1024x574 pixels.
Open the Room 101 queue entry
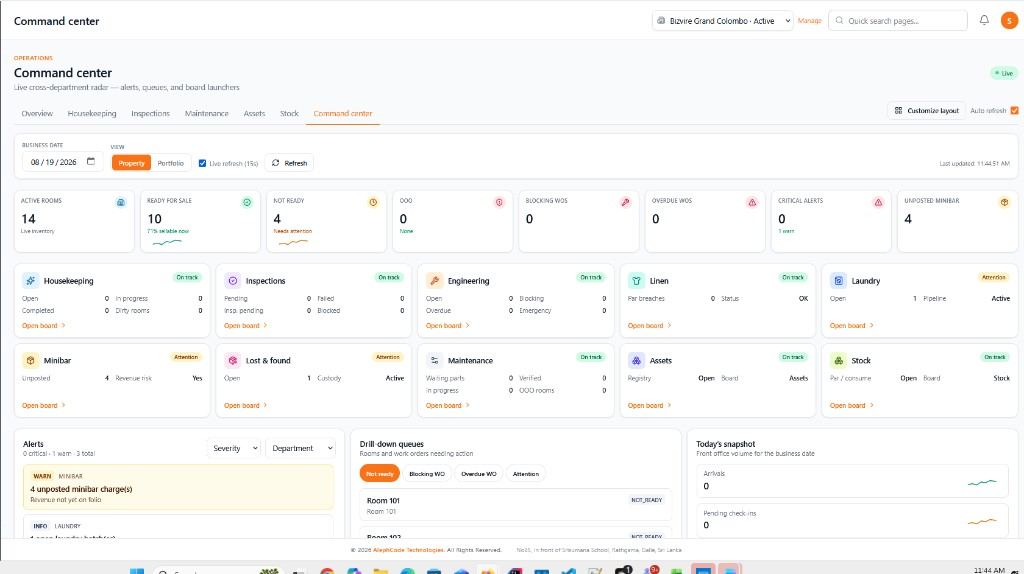(x=515, y=505)
